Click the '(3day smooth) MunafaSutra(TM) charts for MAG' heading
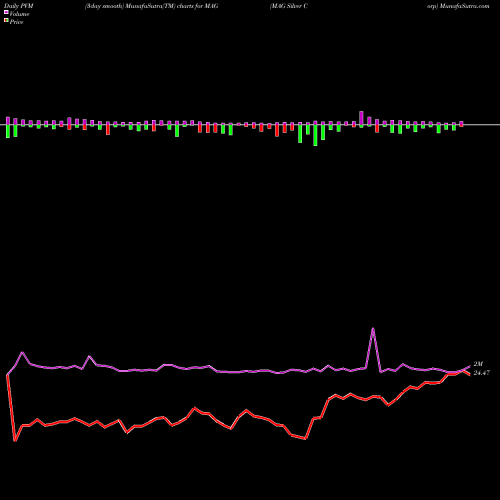500x500 pixels. tap(152, 6)
